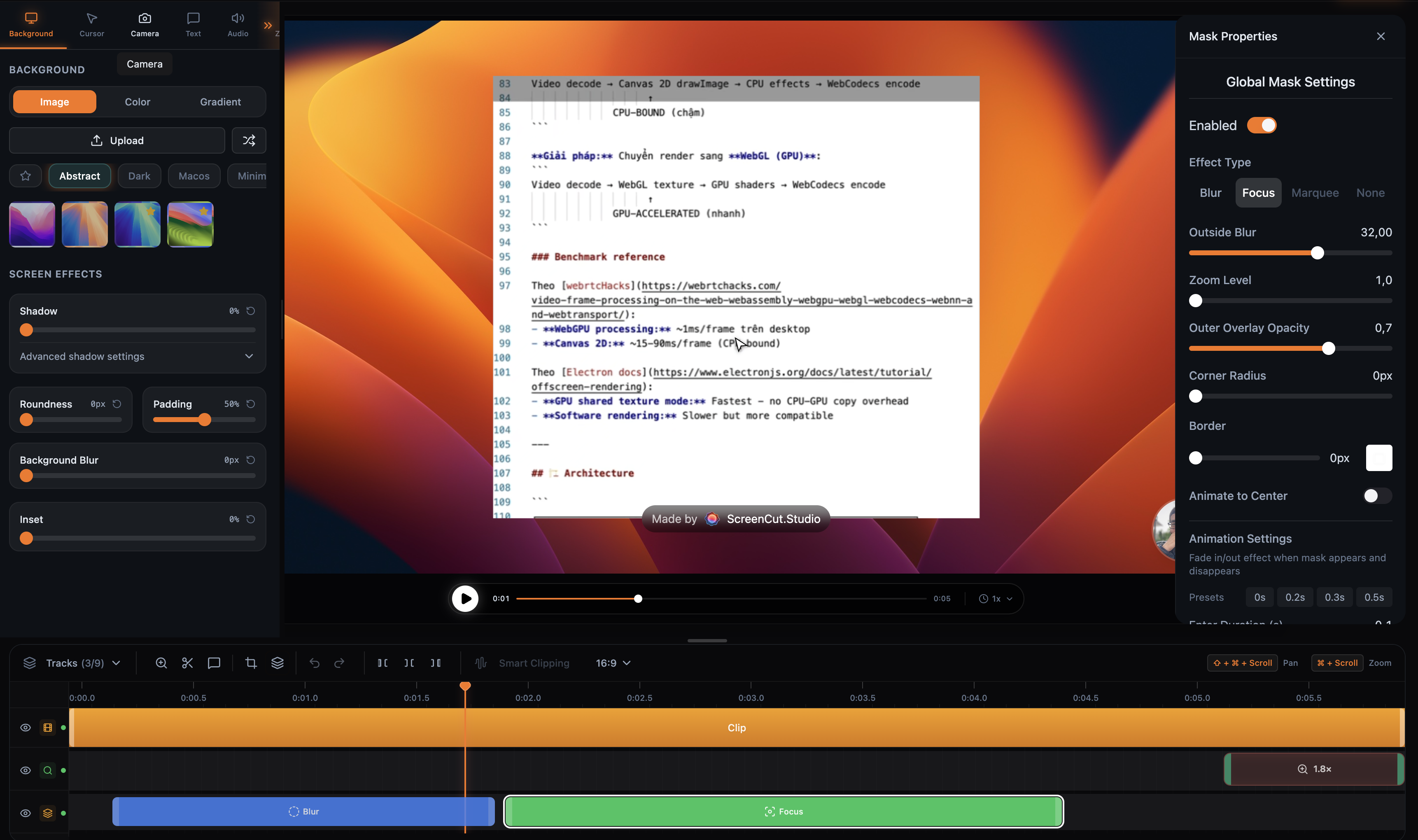This screenshot has height=840, width=1418.
Task: Click the undo icon above the timeline
Action: (x=315, y=663)
